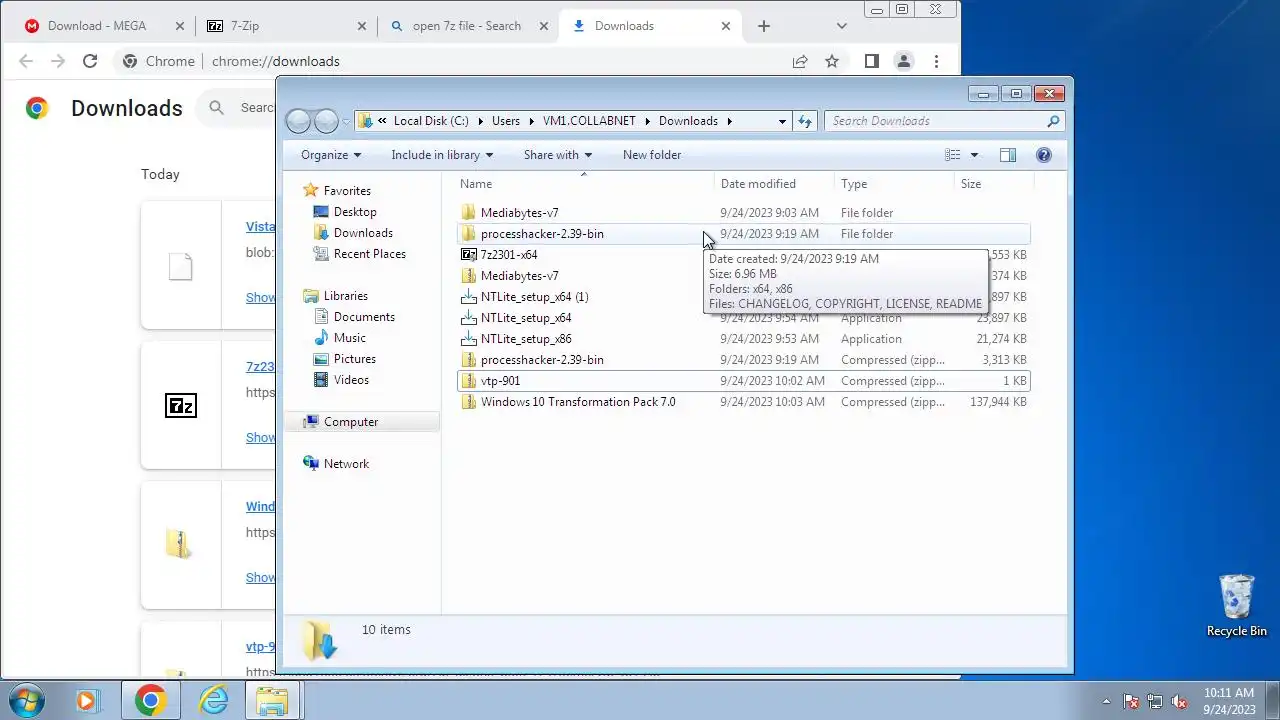Select Computer in the navigation pane
The height and width of the screenshot is (720, 1280).
(x=351, y=422)
